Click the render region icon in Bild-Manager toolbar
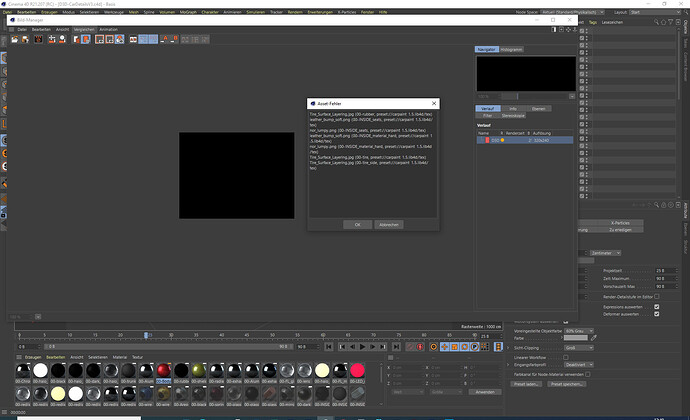 pyautogui.click(x=99, y=40)
